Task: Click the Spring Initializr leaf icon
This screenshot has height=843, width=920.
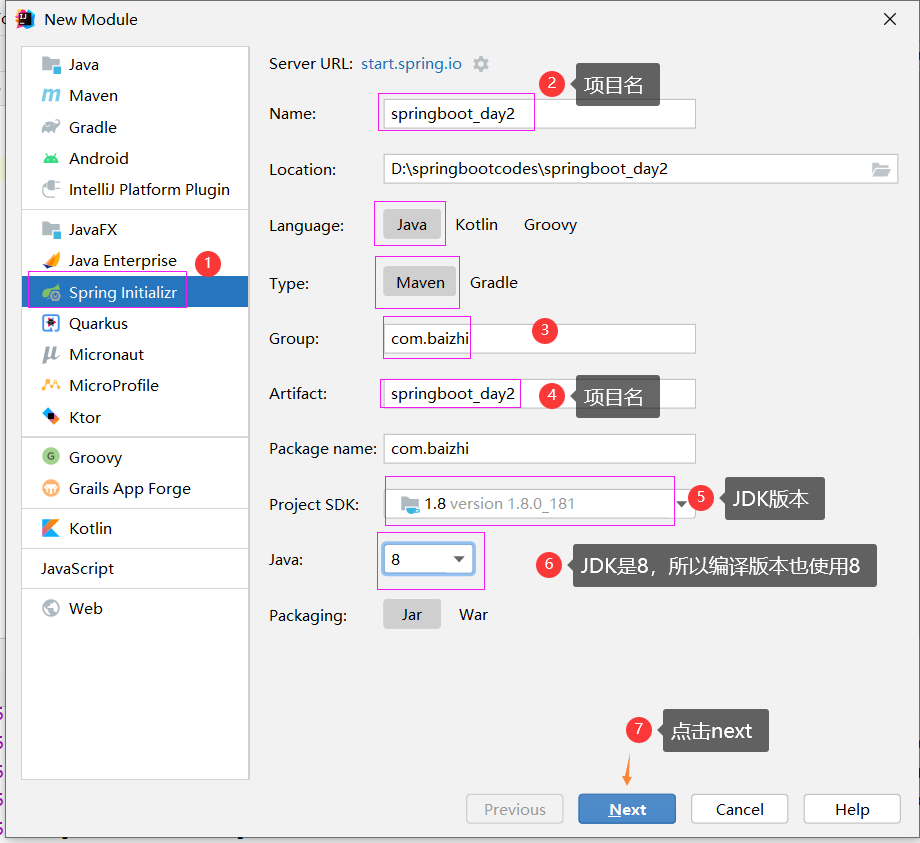Action: pyautogui.click(x=51, y=292)
